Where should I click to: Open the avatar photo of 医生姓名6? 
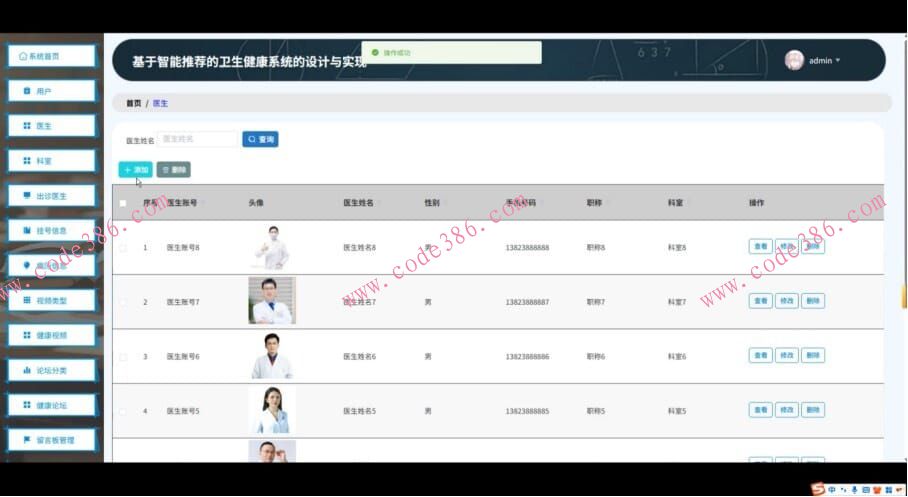point(272,356)
